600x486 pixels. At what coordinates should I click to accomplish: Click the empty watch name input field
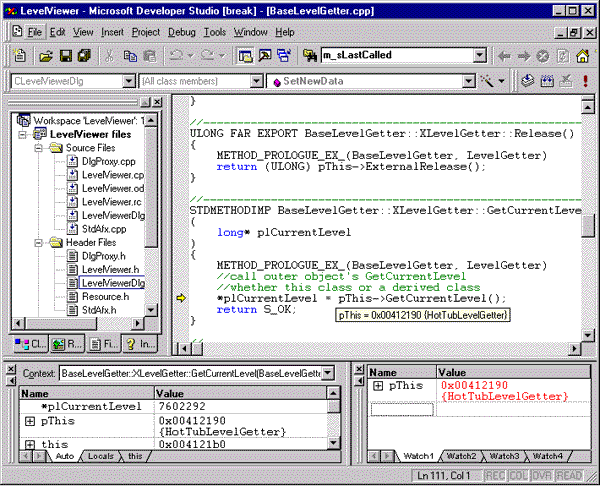coord(402,409)
